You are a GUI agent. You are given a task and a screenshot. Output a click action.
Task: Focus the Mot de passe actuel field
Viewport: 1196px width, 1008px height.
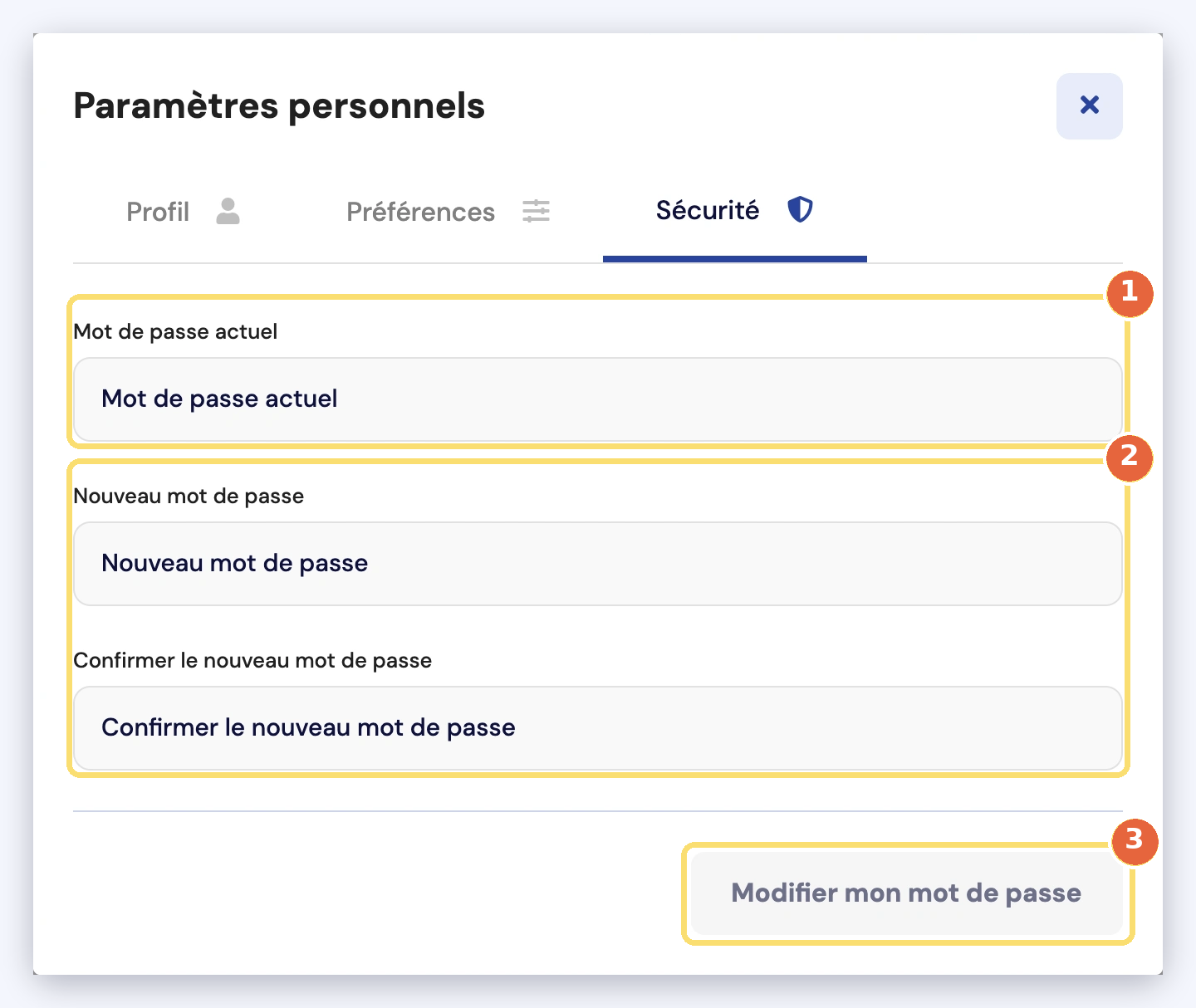(598, 399)
